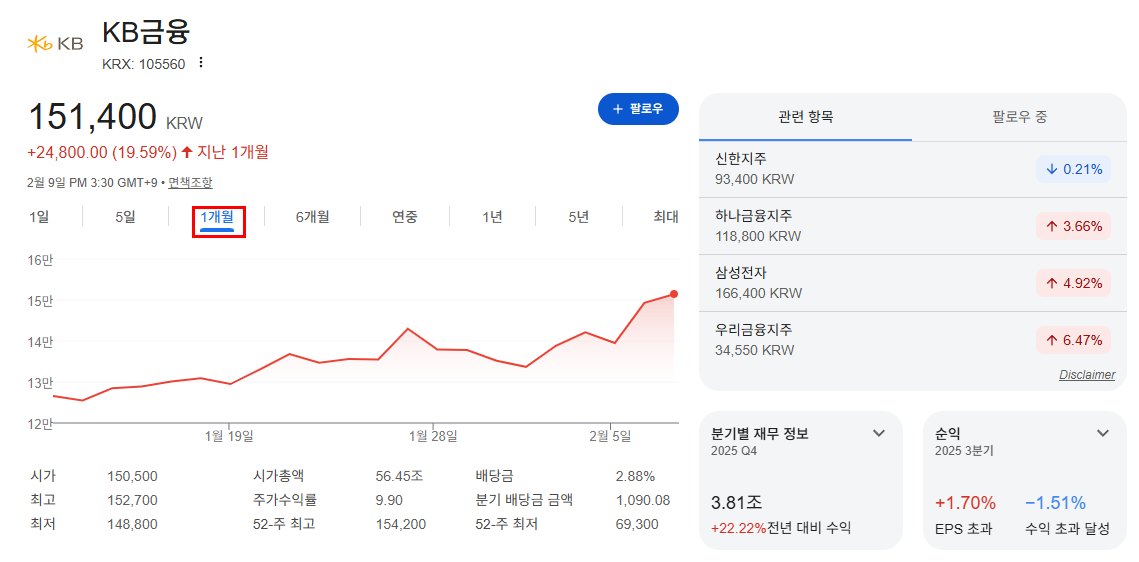Select the 6개월 time range tab

pyautogui.click(x=312, y=216)
